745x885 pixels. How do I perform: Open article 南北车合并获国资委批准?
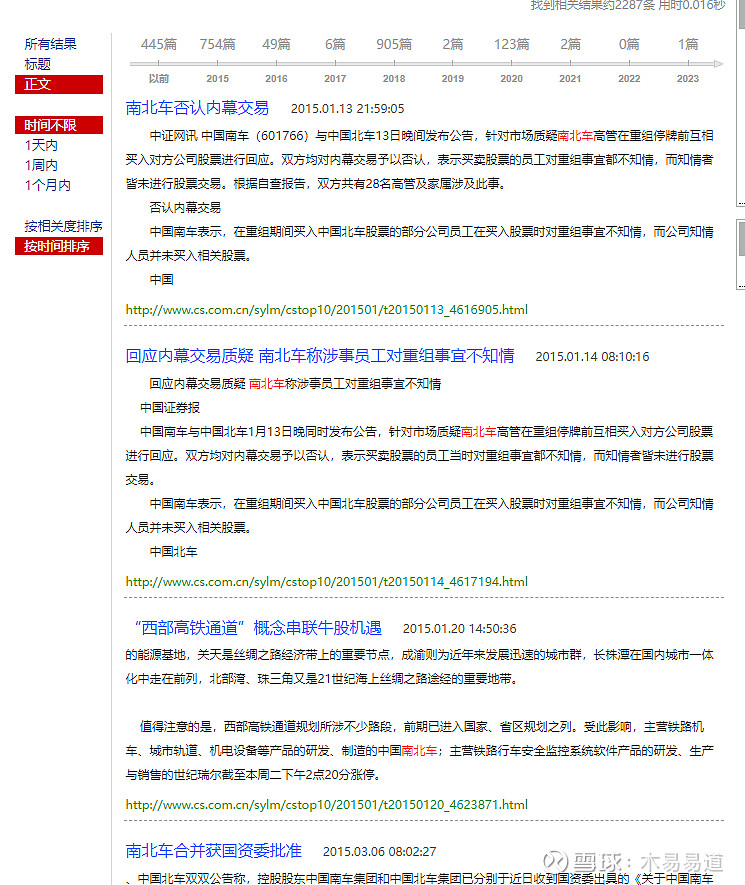coord(213,851)
